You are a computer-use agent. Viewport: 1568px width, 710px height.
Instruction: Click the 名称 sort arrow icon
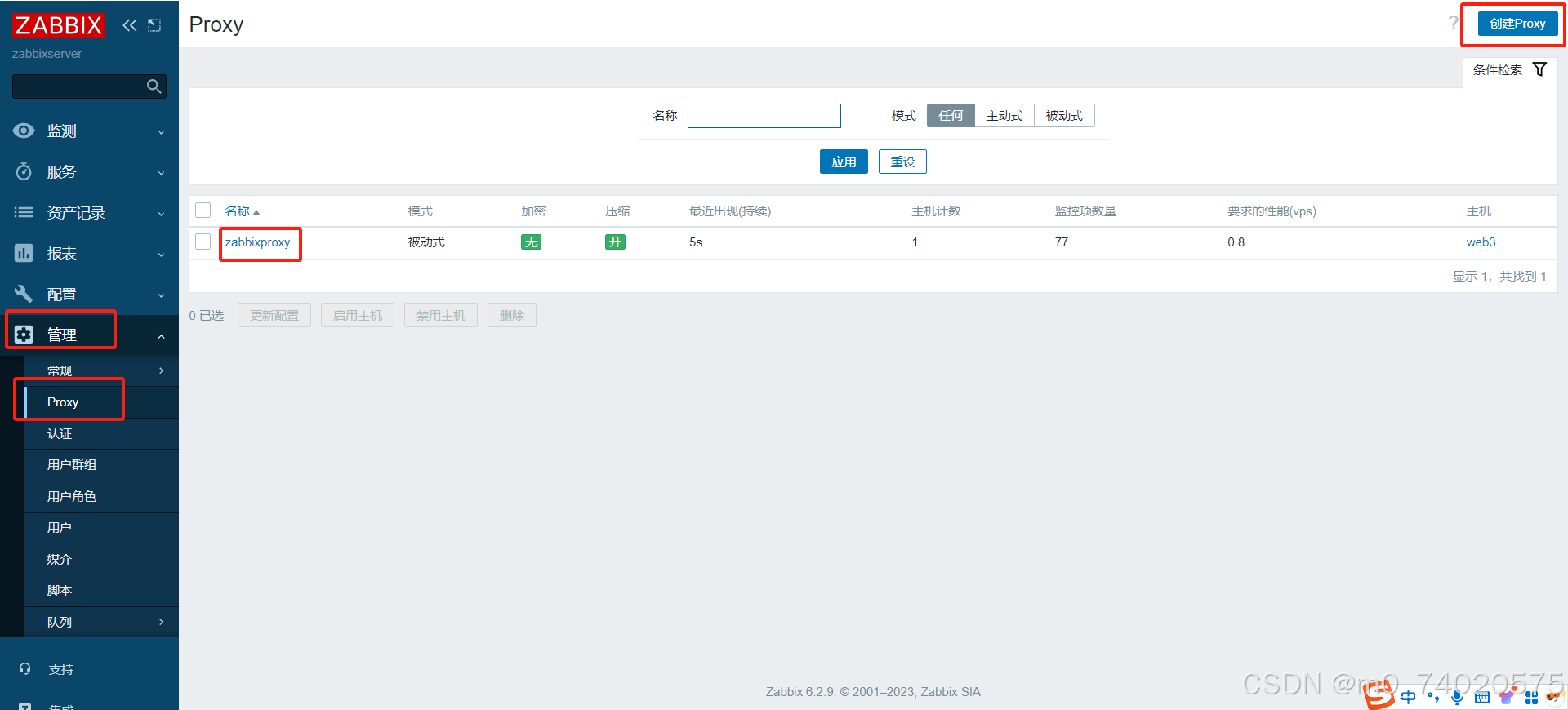[256, 212]
